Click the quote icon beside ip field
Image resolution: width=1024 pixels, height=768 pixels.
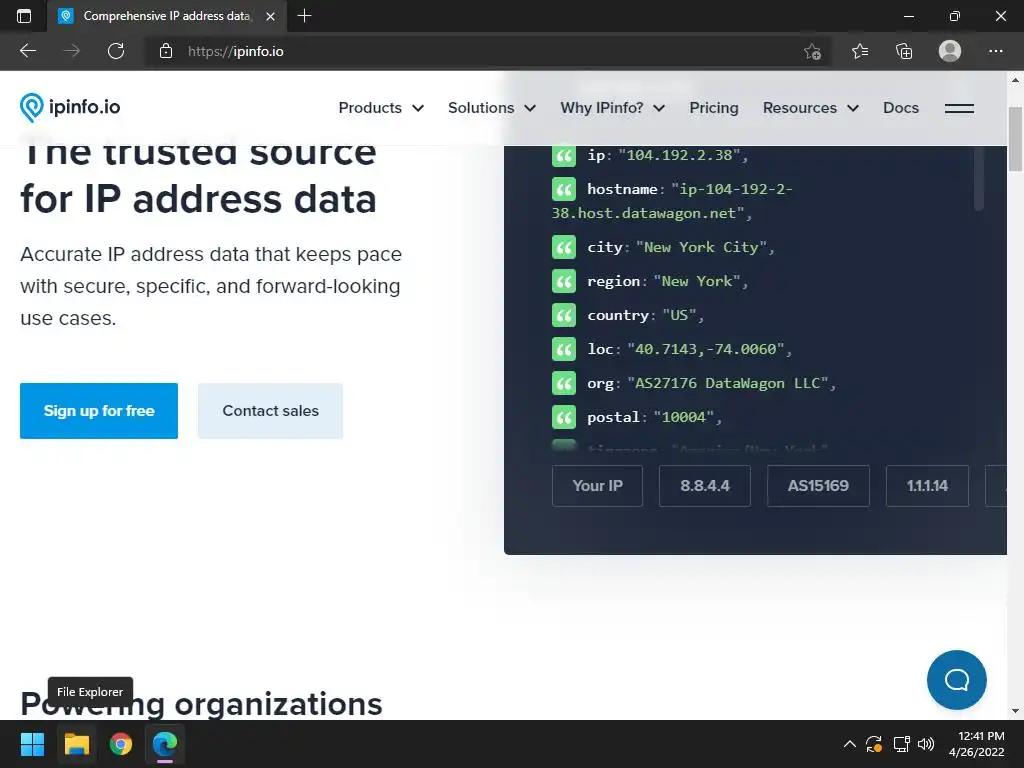point(564,155)
